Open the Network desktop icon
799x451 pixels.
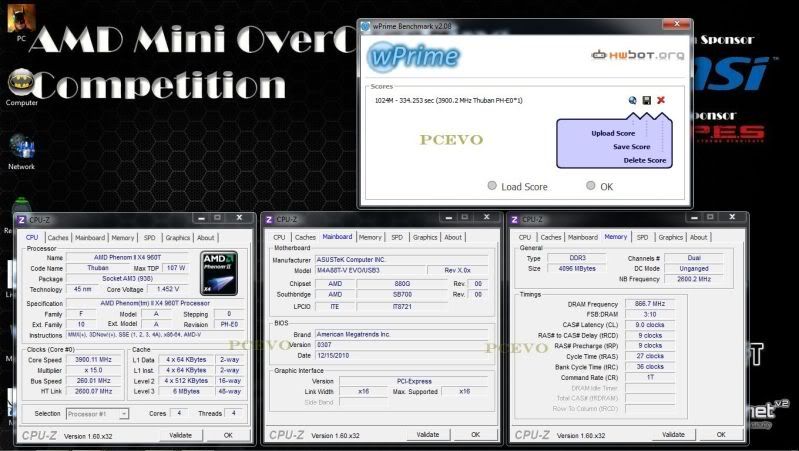(21, 148)
